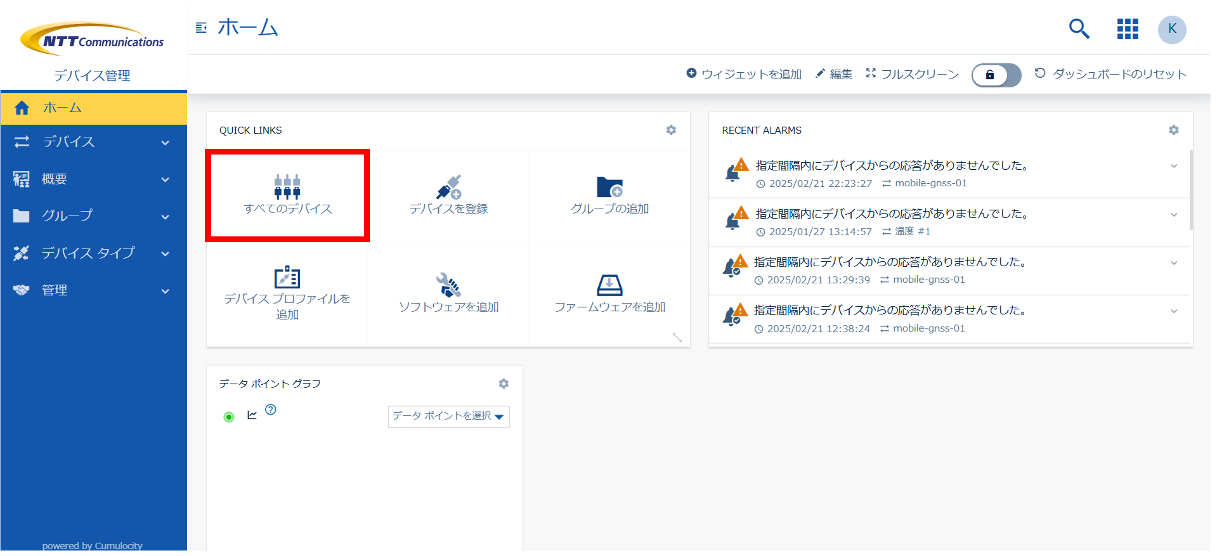
Task: Click alarm bell icon of 22:23:27 alarm
Action: pos(735,171)
